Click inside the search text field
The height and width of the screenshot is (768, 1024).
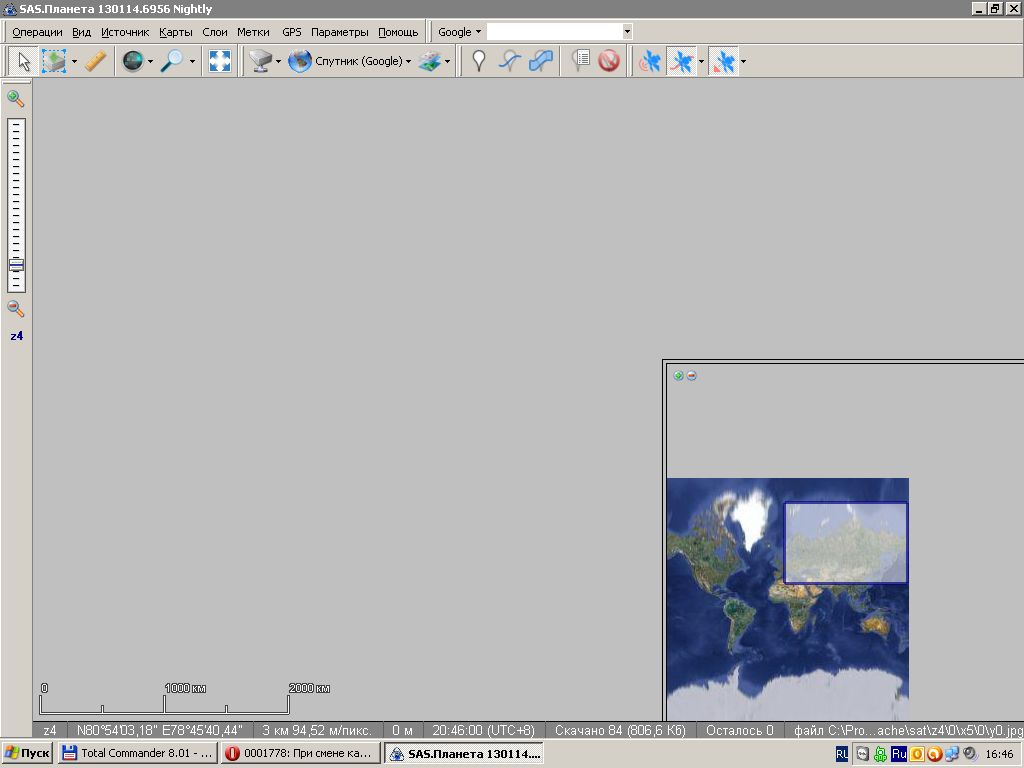coord(553,32)
